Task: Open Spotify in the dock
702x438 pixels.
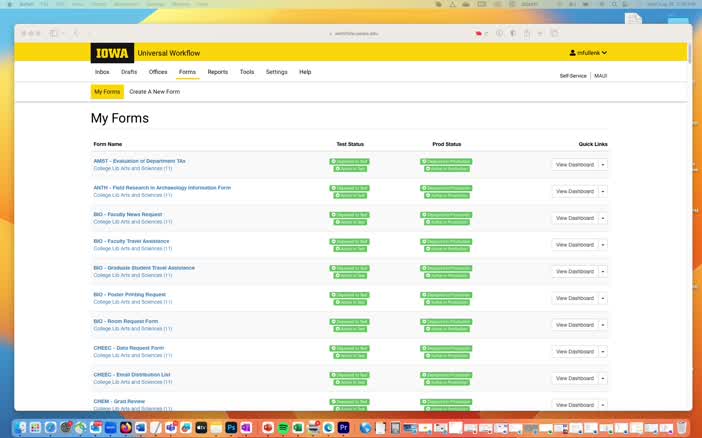Action: coord(283,427)
